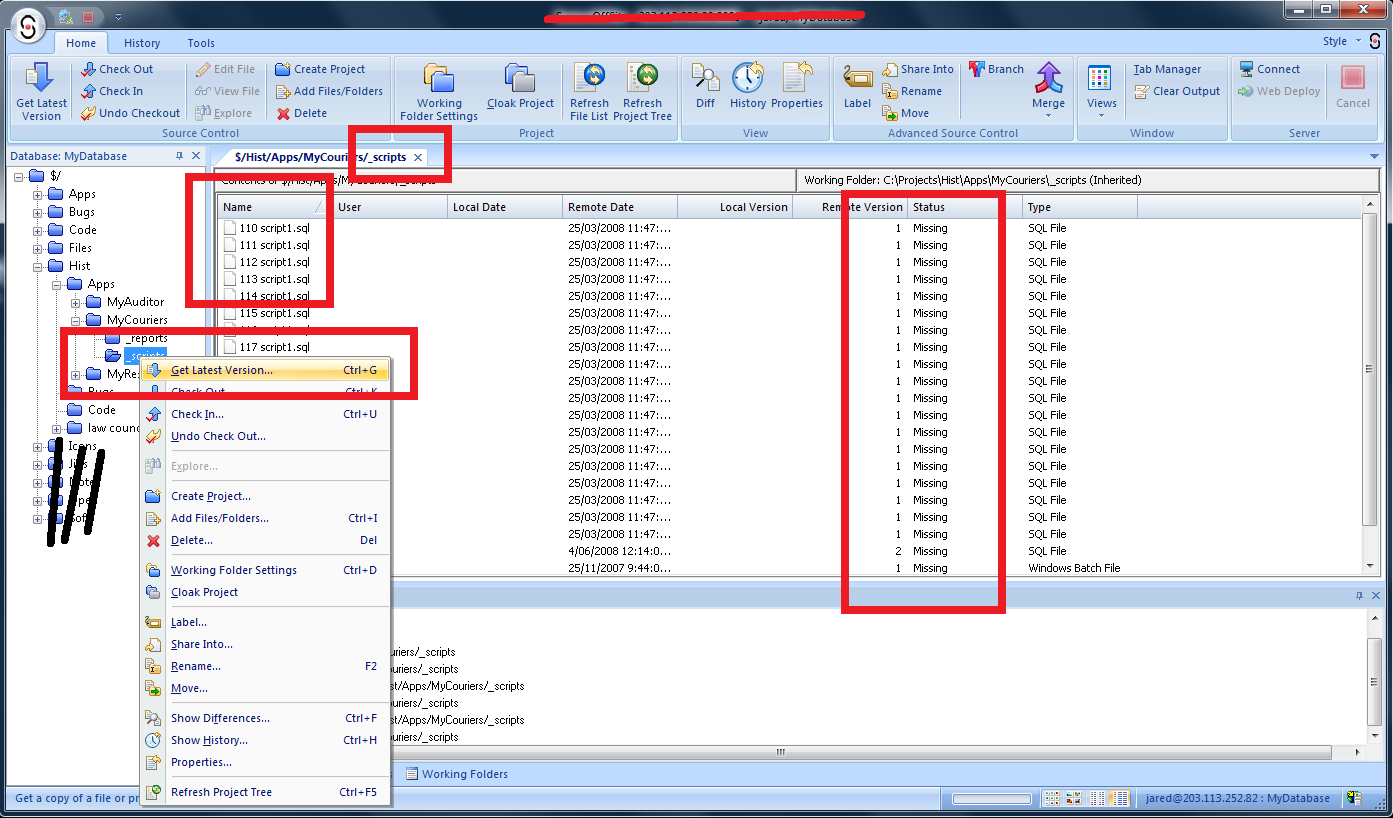
Task: Switch to the Tools ribbon tab
Action: tap(201, 43)
